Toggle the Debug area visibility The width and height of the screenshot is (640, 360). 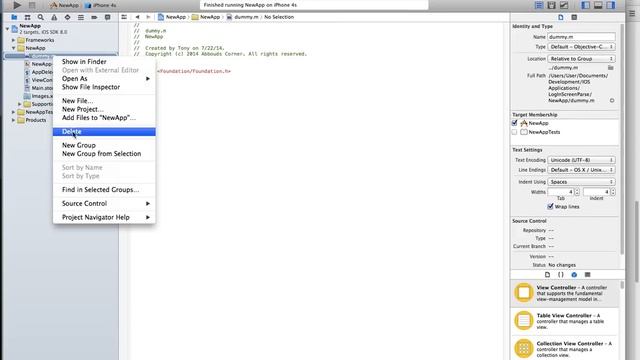point(598,5)
